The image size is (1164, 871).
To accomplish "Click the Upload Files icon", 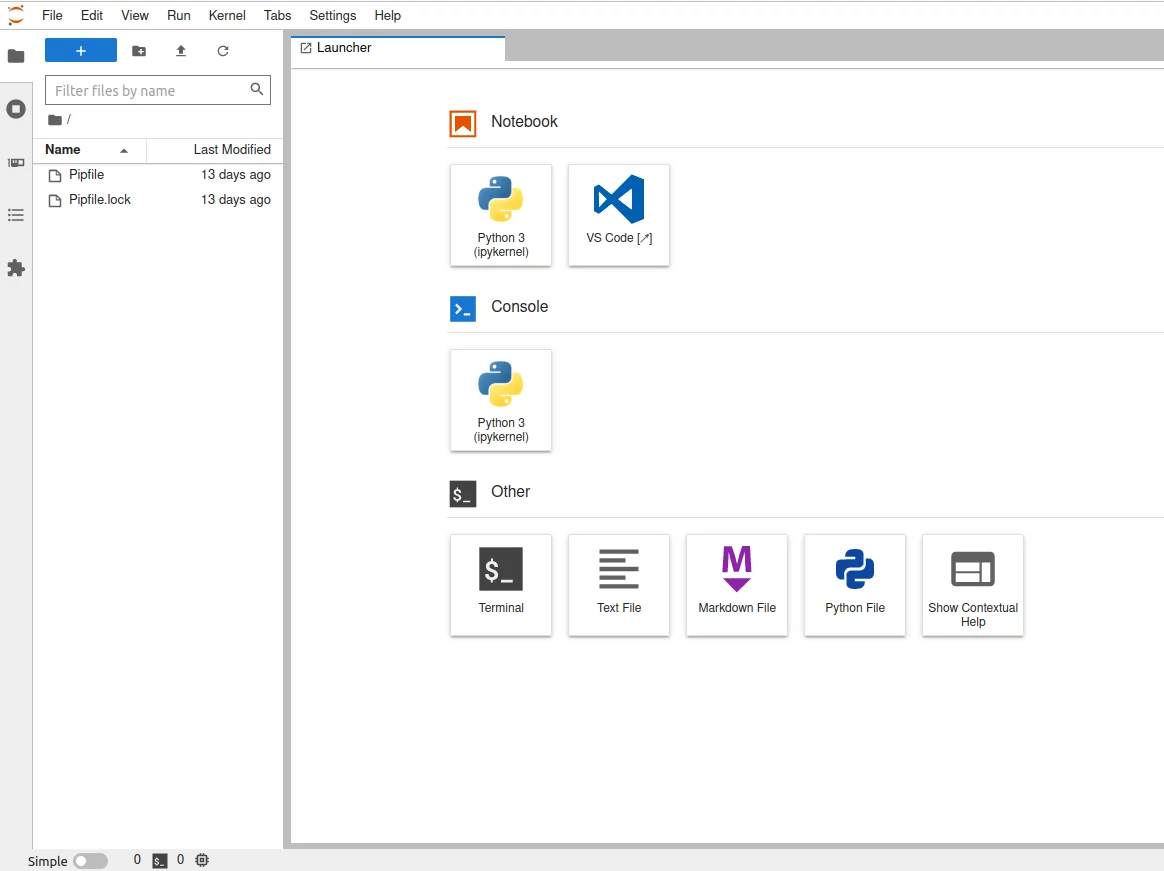I will (181, 51).
